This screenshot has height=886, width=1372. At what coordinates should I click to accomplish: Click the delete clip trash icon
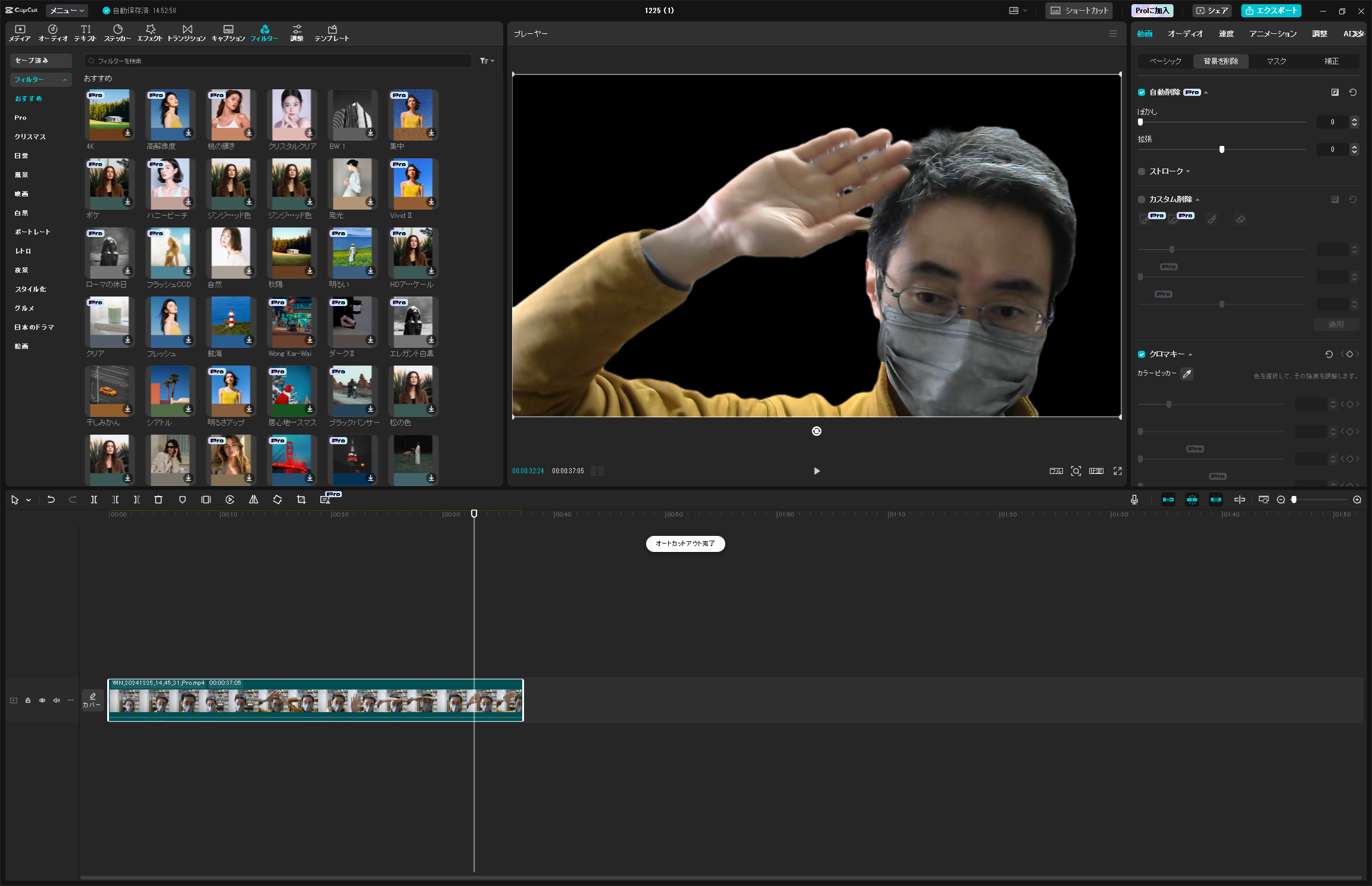coord(158,500)
